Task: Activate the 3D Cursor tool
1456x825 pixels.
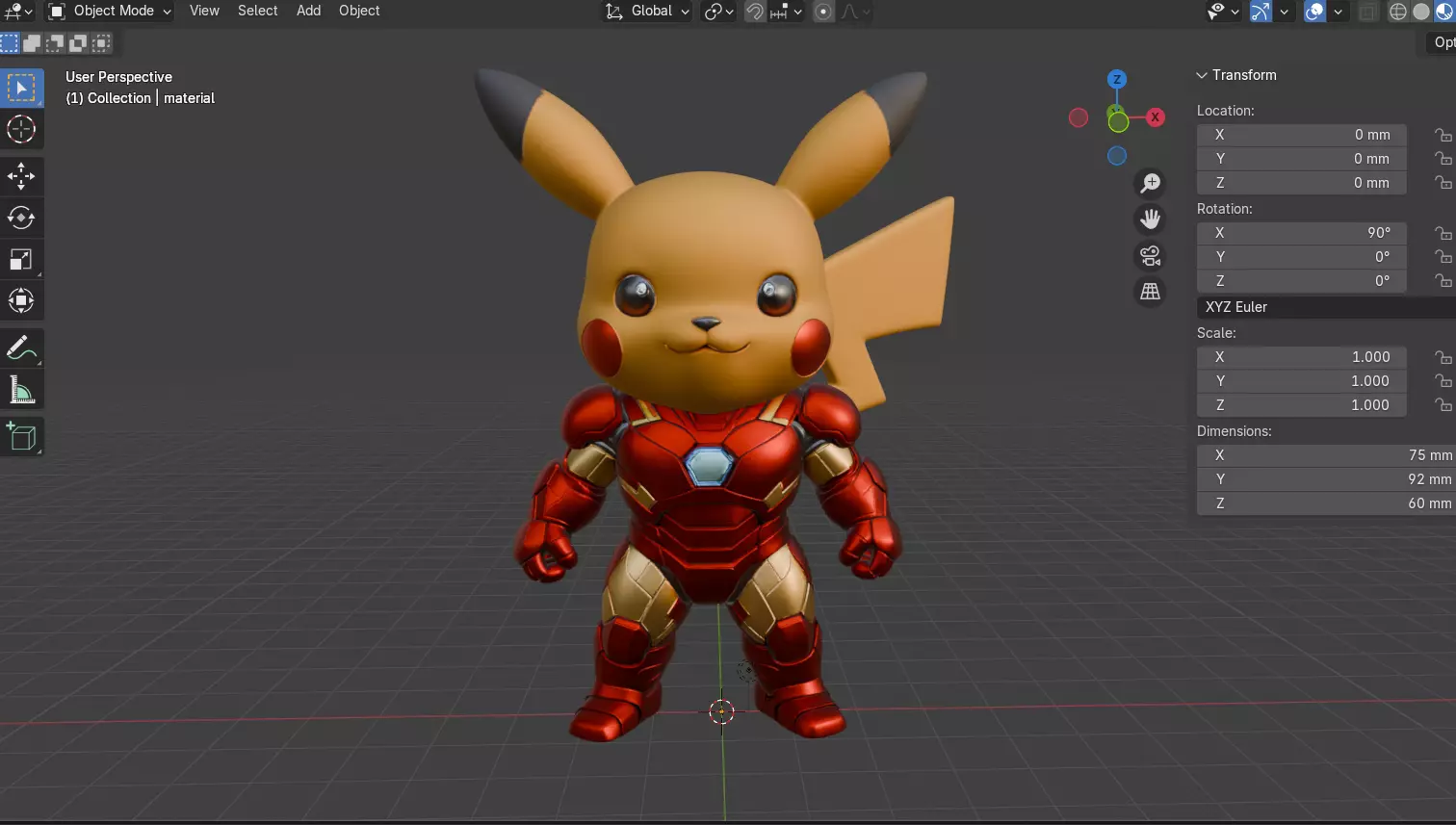Action: [21, 129]
